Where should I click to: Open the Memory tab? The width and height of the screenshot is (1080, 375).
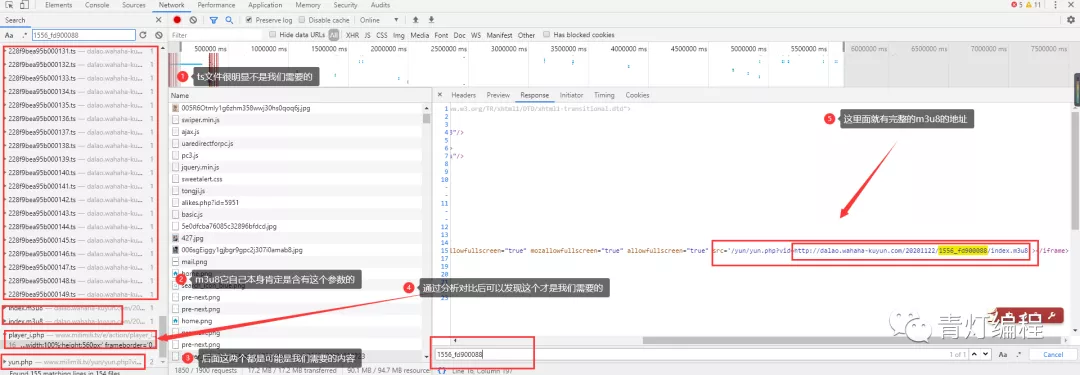coord(308,5)
